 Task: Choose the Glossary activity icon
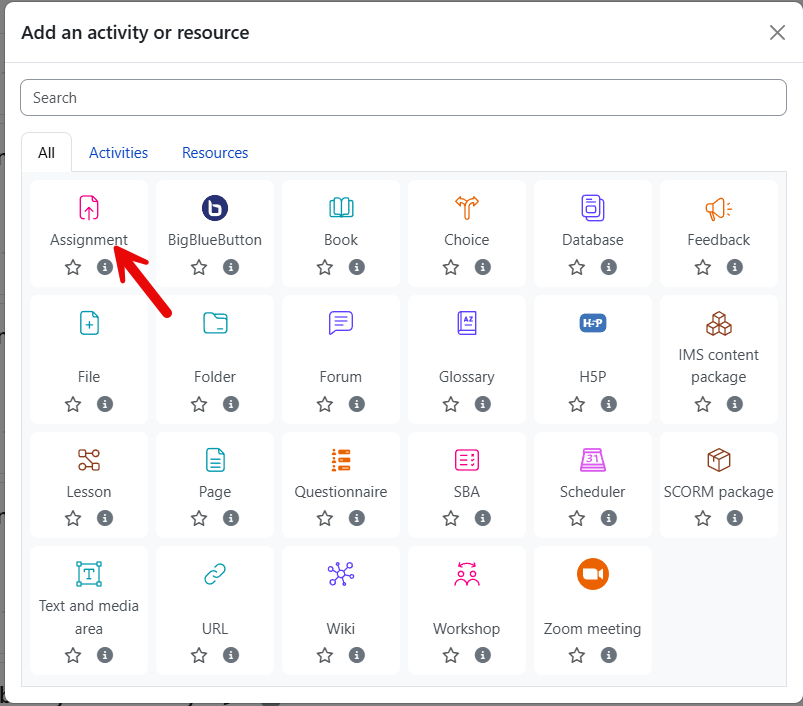tap(467, 323)
